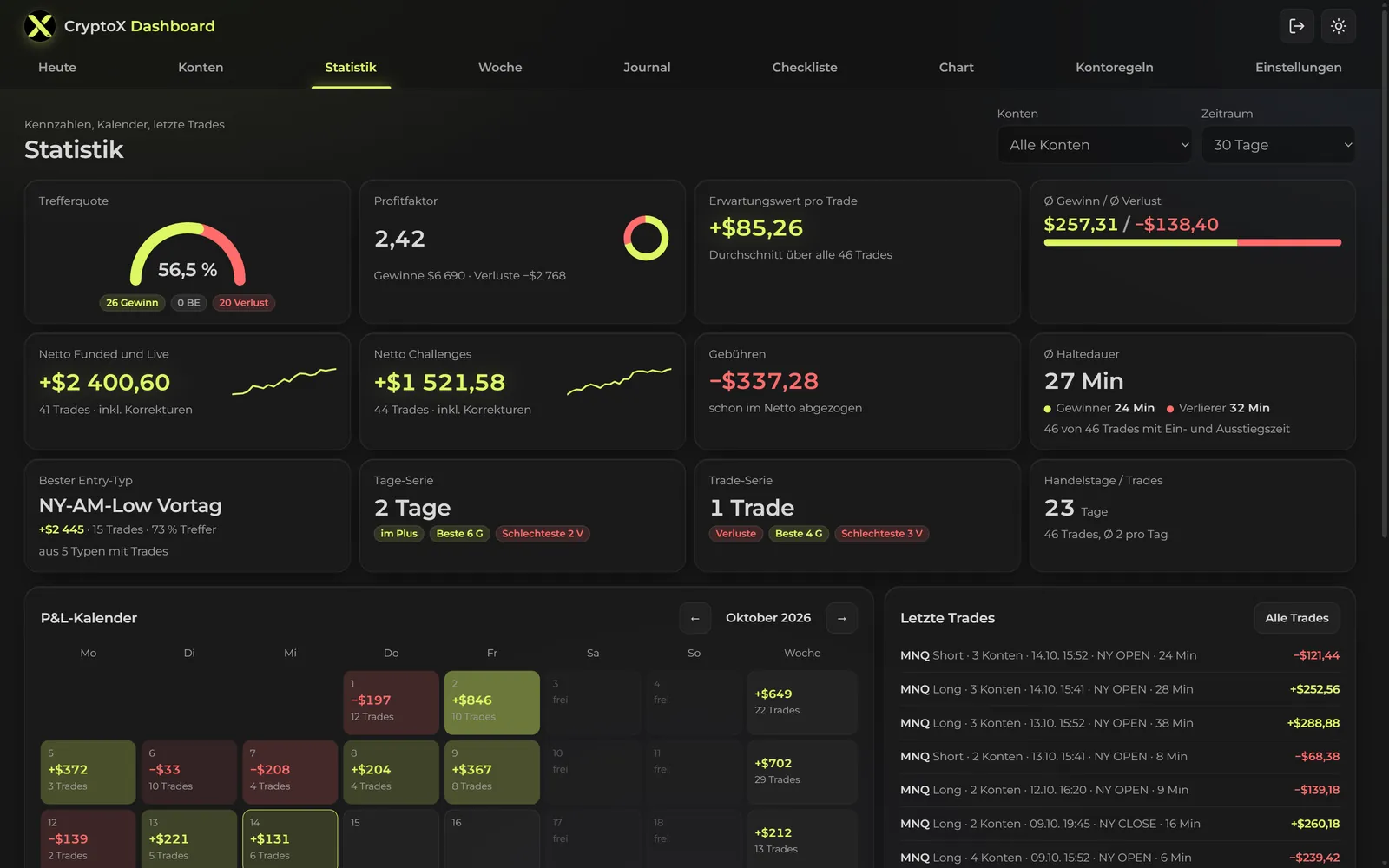Viewport: 1389px width, 868px height.
Task: Select the active Statistik tab
Action: click(x=351, y=67)
